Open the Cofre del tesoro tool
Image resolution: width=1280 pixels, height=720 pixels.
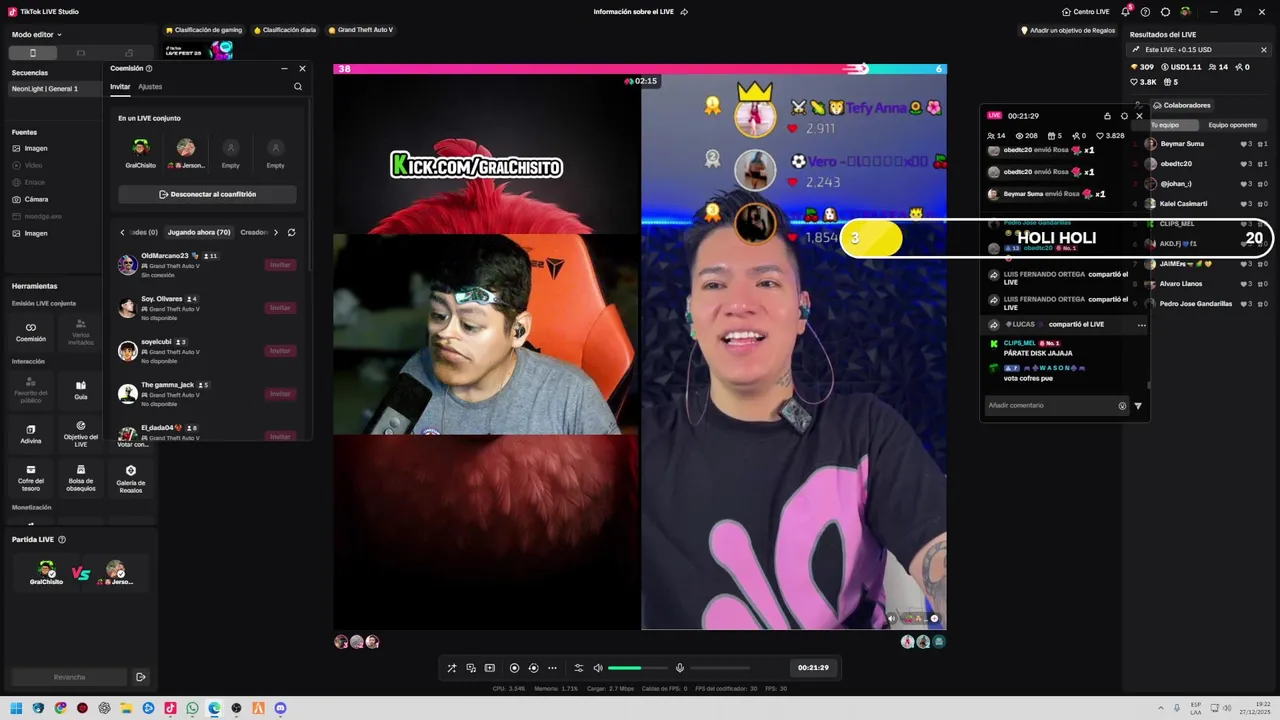pos(31,478)
